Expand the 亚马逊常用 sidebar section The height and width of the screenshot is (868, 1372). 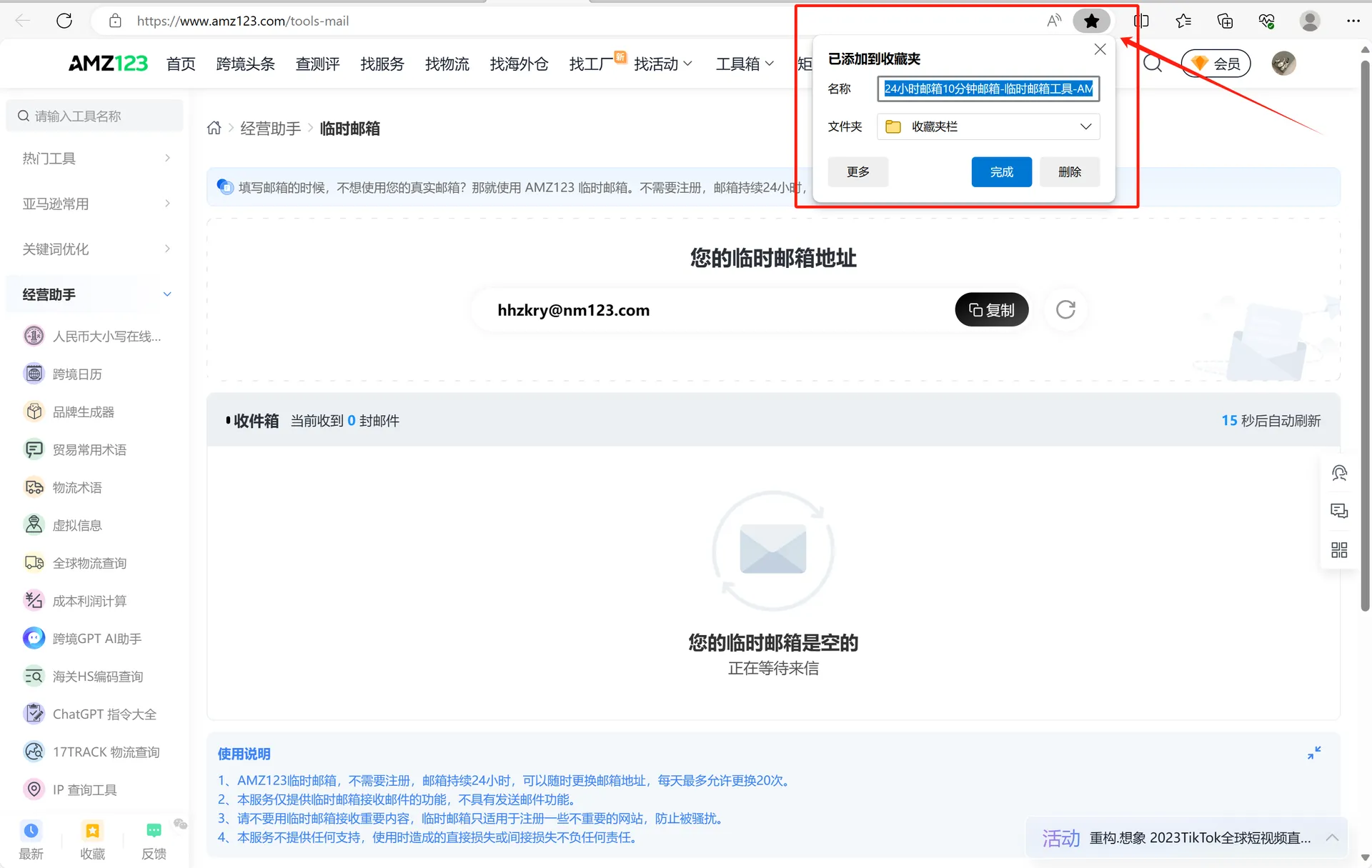tap(96, 204)
